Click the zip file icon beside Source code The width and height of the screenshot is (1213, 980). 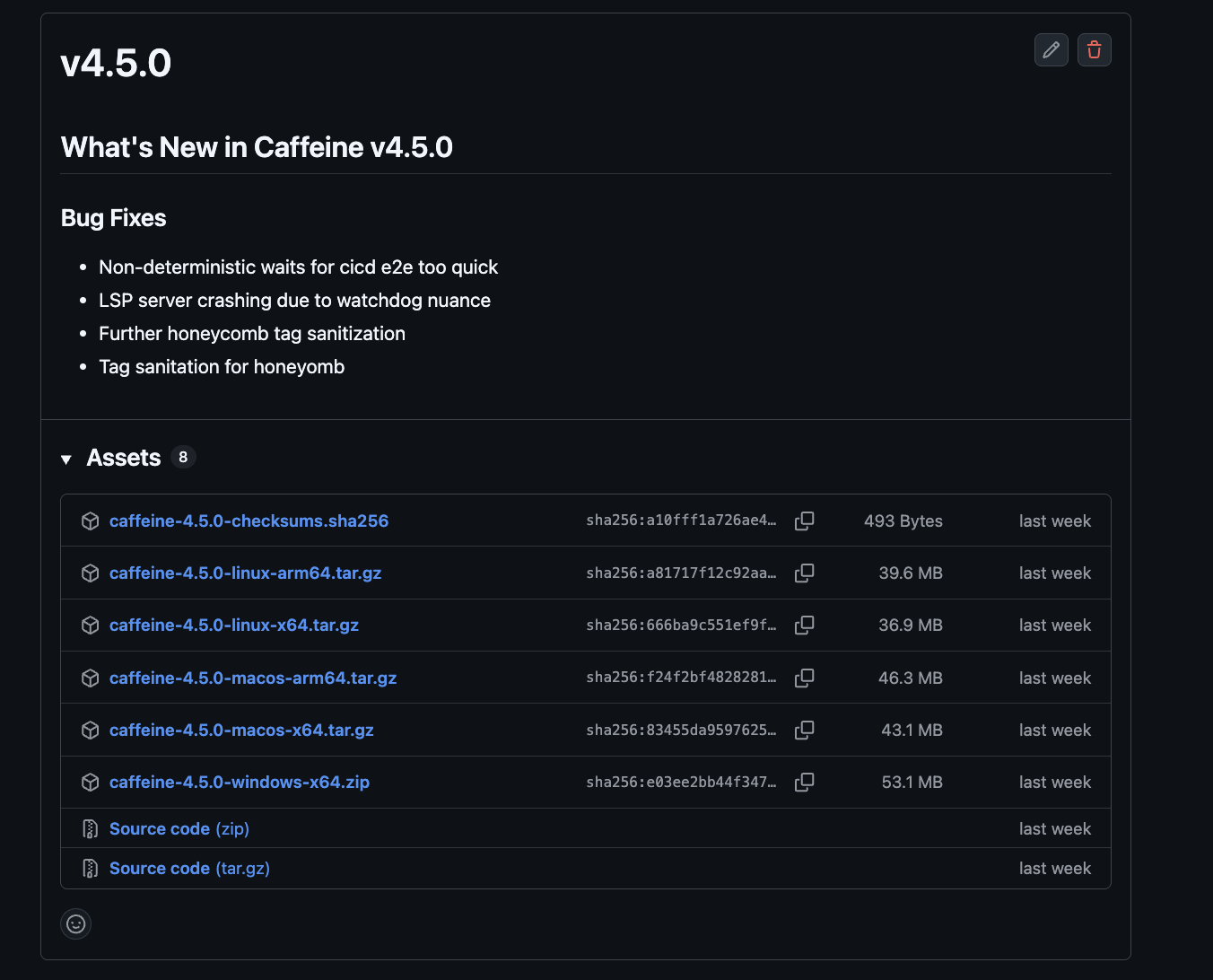(90, 828)
